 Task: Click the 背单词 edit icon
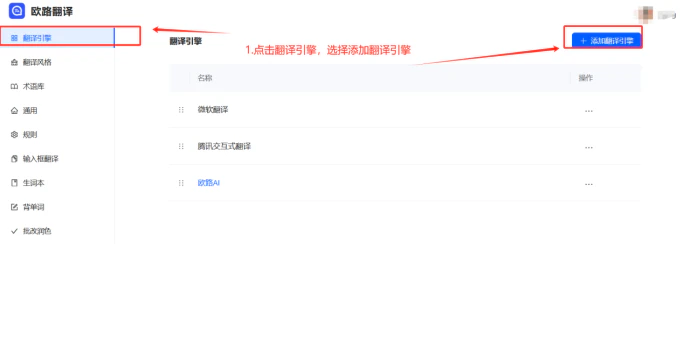point(14,207)
